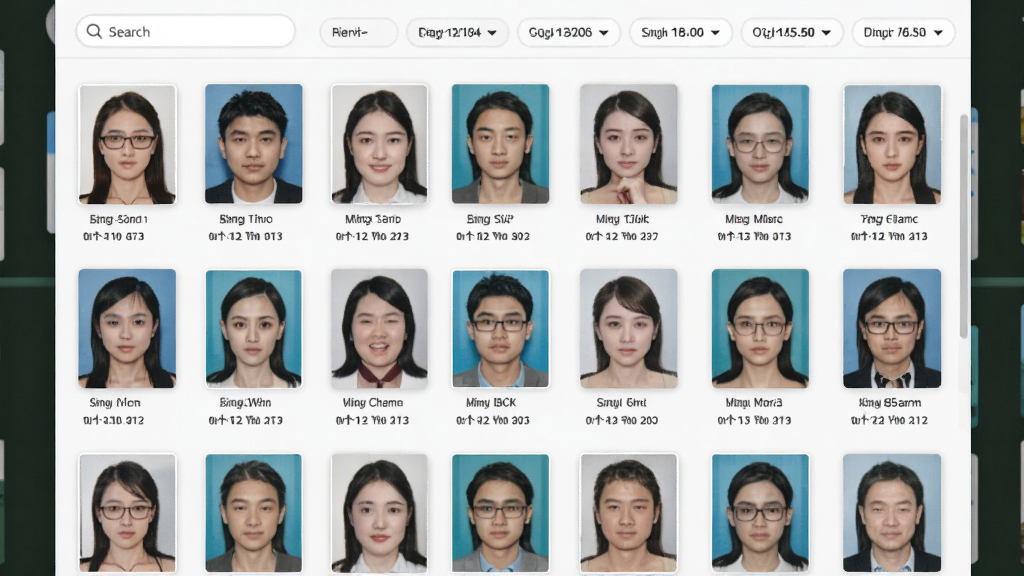Image resolution: width=1024 pixels, height=576 pixels.
Task: Click the name text 'Sing-Sand'
Action: point(118,219)
